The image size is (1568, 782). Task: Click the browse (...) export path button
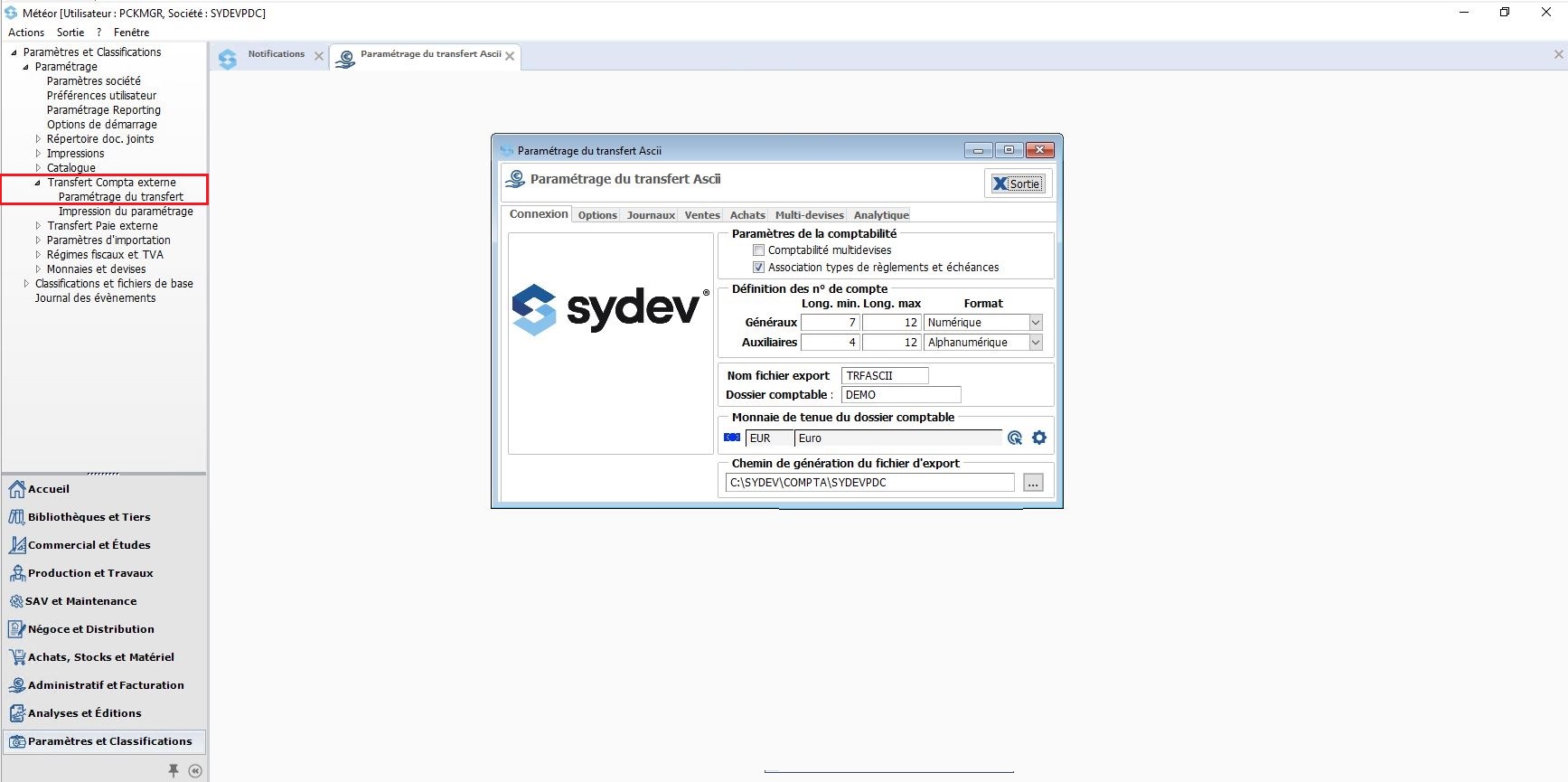pyautogui.click(x=1033, y=483)
